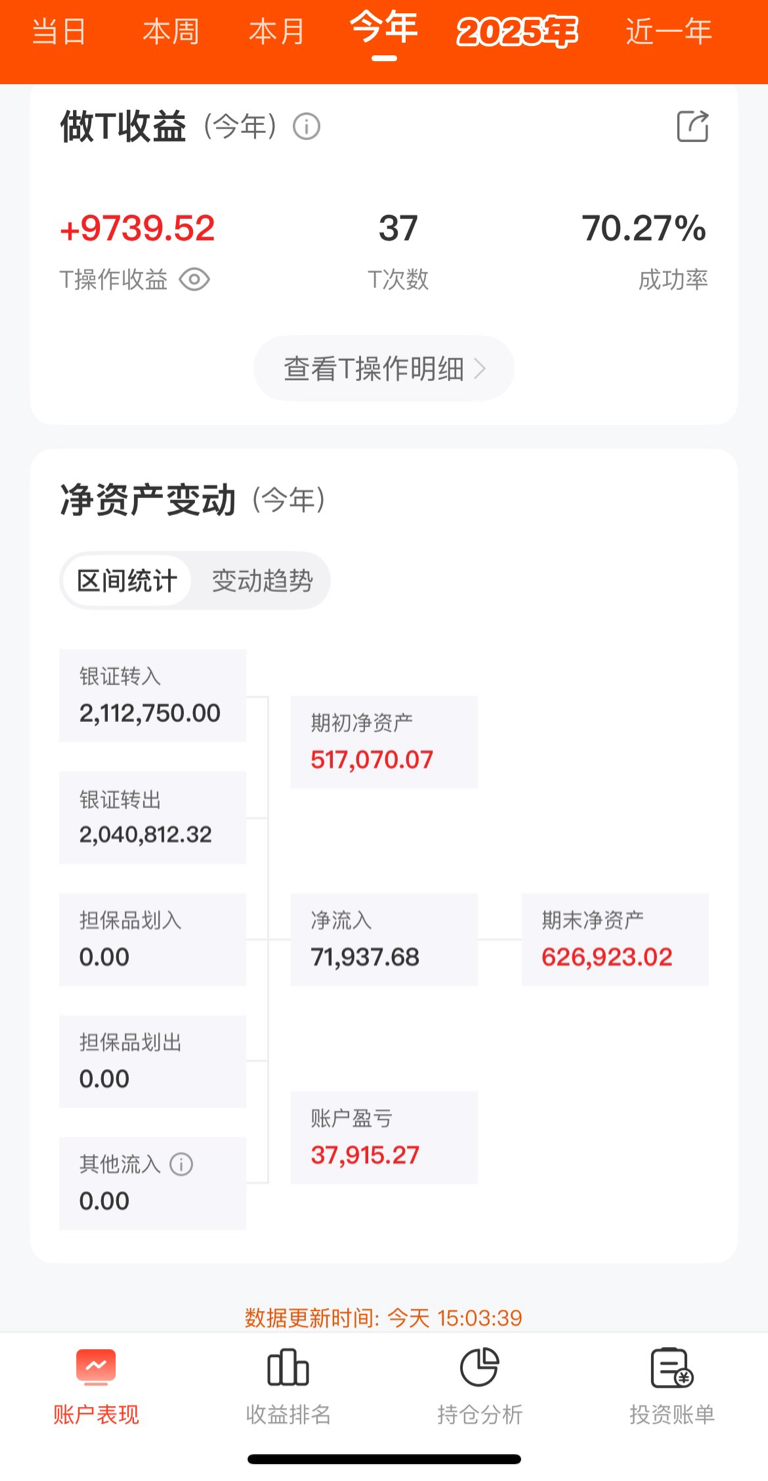768x1481 pixels.
Task: Expand 查看T操作明细 via its chevron
Action: pos(480,369)
